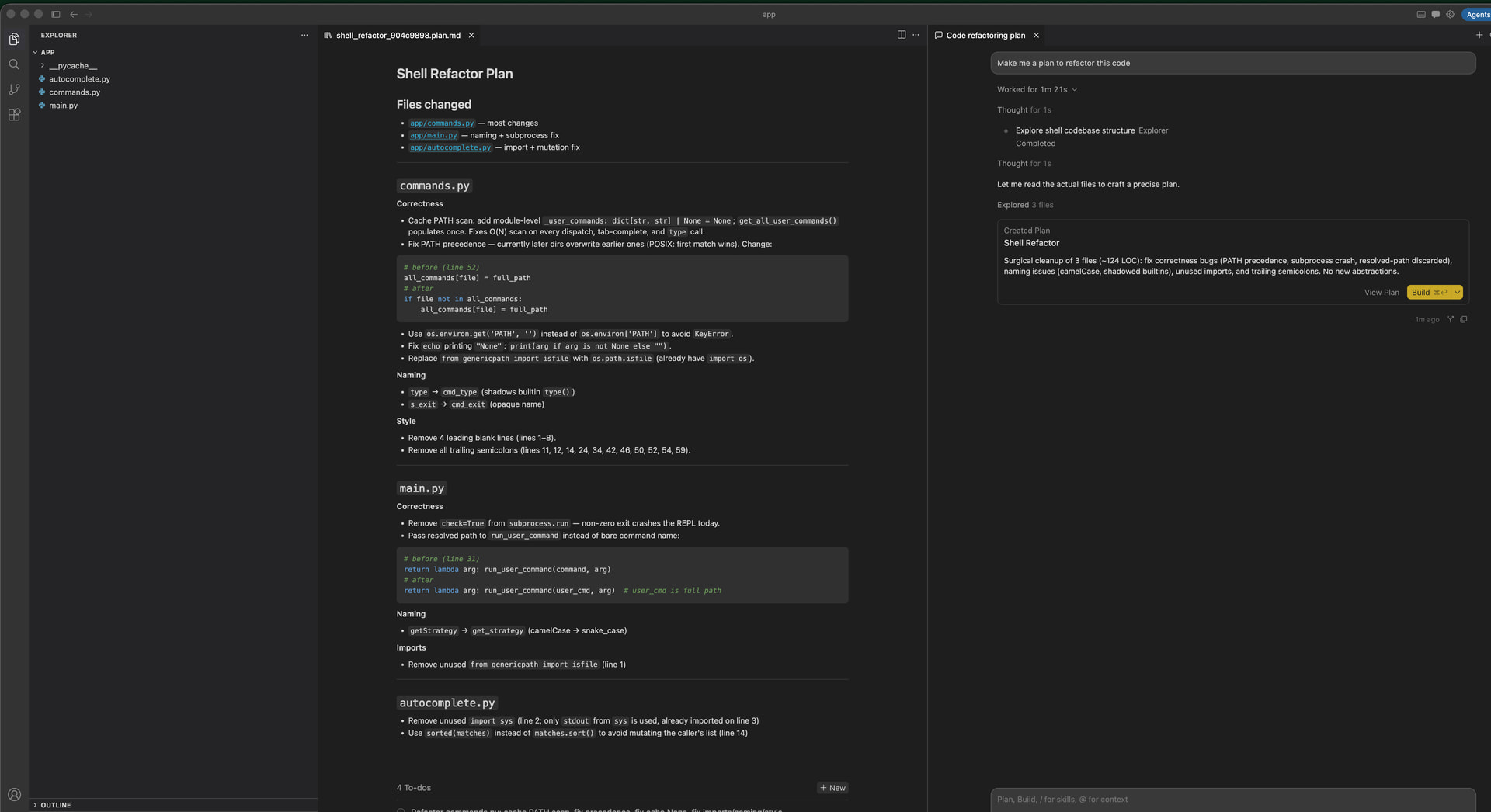The image size is (1491, 812).
Task: Click the chat bubble icon on Code refactoring tab
Action: pyautogui.click(x=938, y=35)
